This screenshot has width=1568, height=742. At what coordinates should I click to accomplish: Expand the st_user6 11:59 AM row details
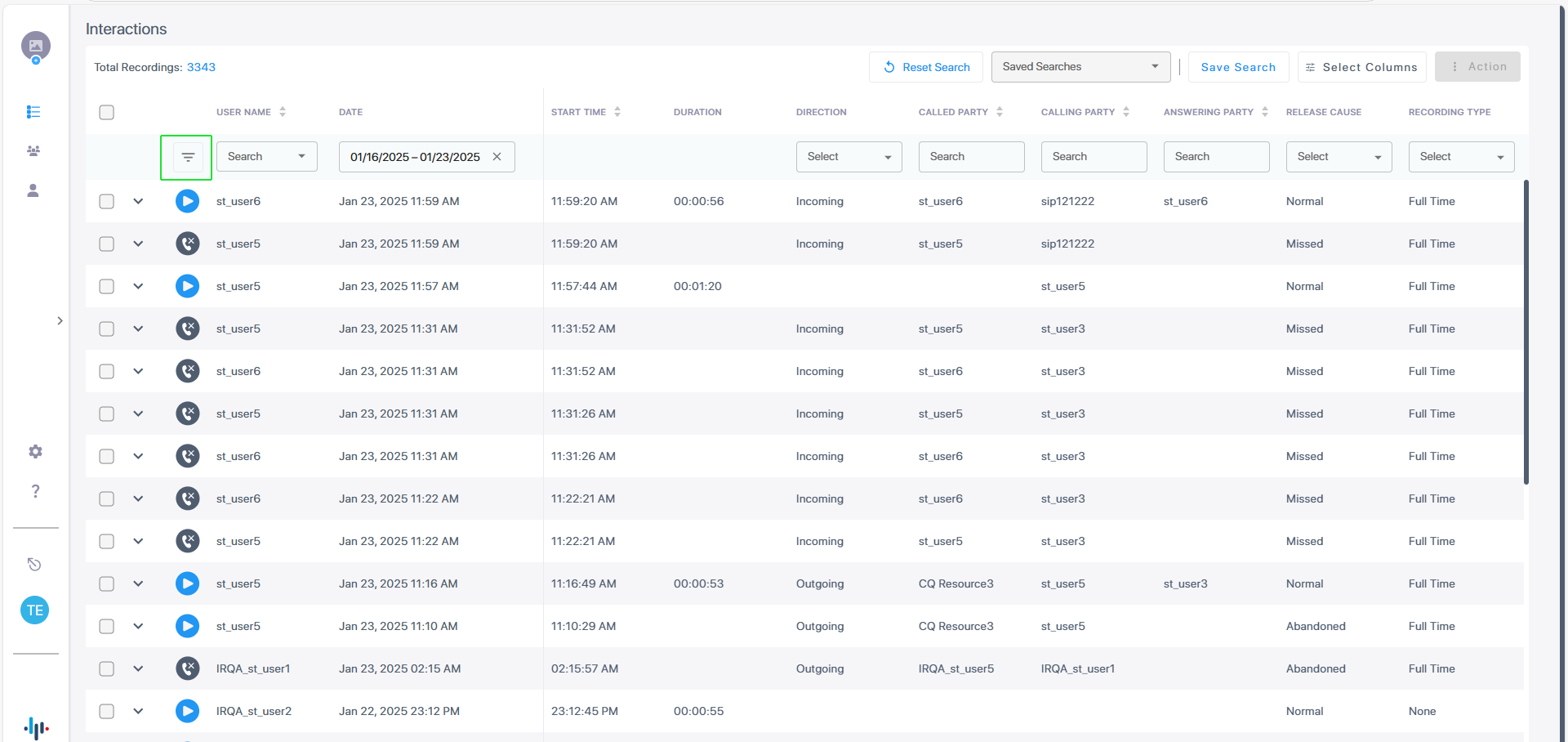[x=138, y=201]
